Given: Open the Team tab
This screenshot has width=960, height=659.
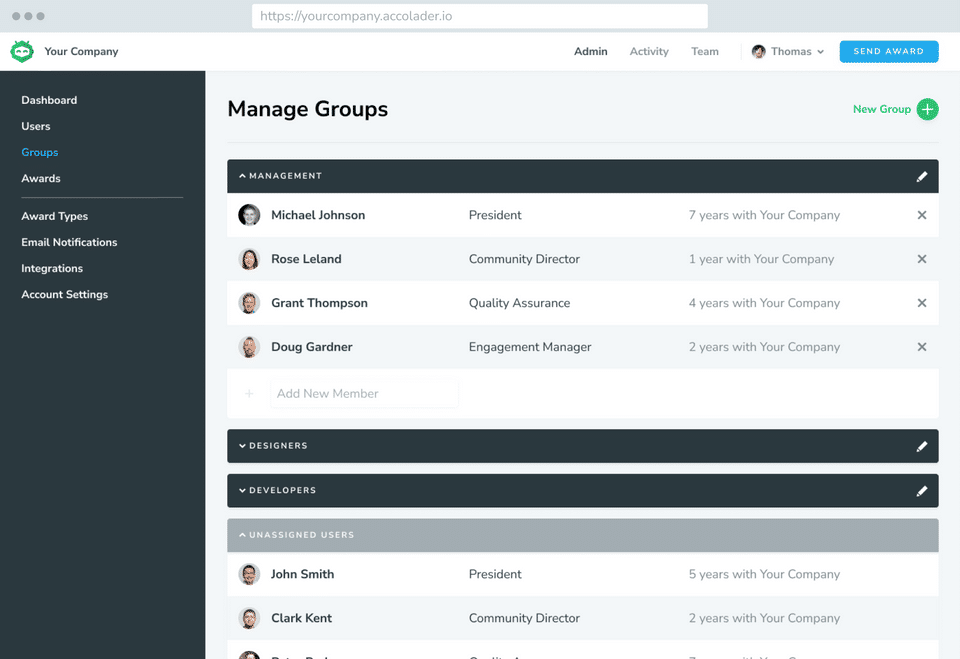Looking at the screenshot, I should (x=705, y=52).
